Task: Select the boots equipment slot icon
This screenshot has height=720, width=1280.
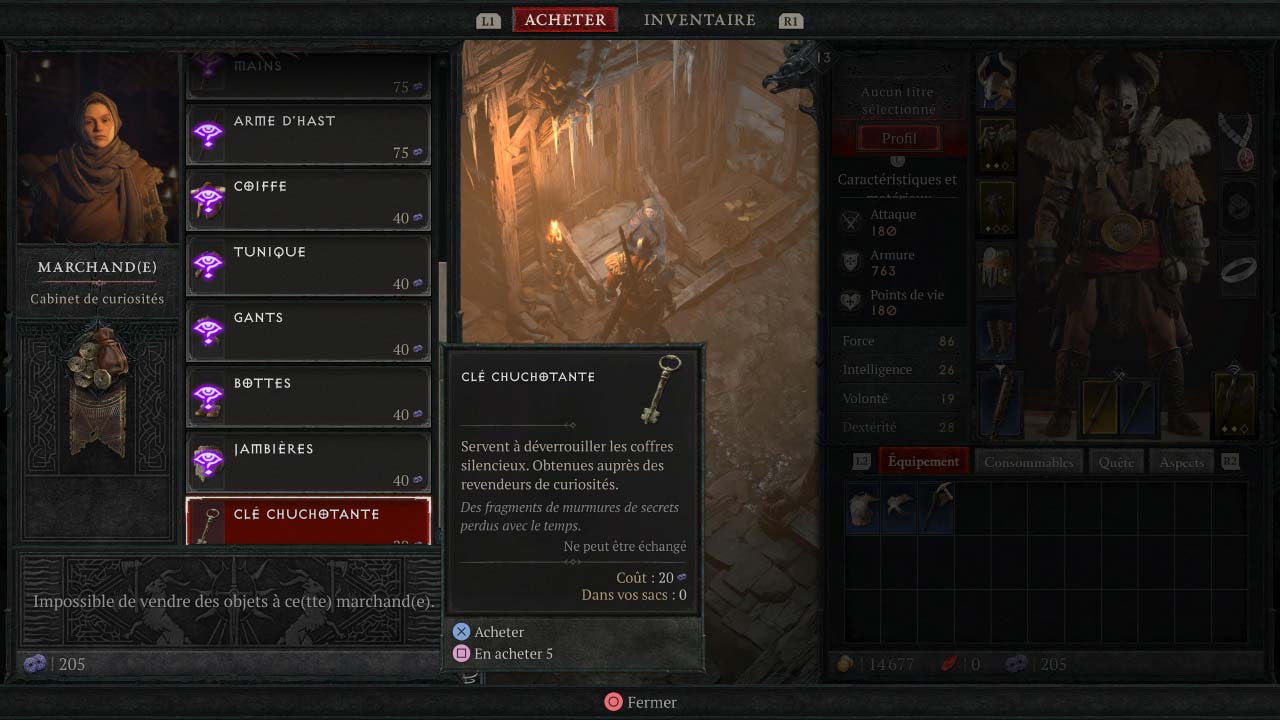Action: pos(996,333)
